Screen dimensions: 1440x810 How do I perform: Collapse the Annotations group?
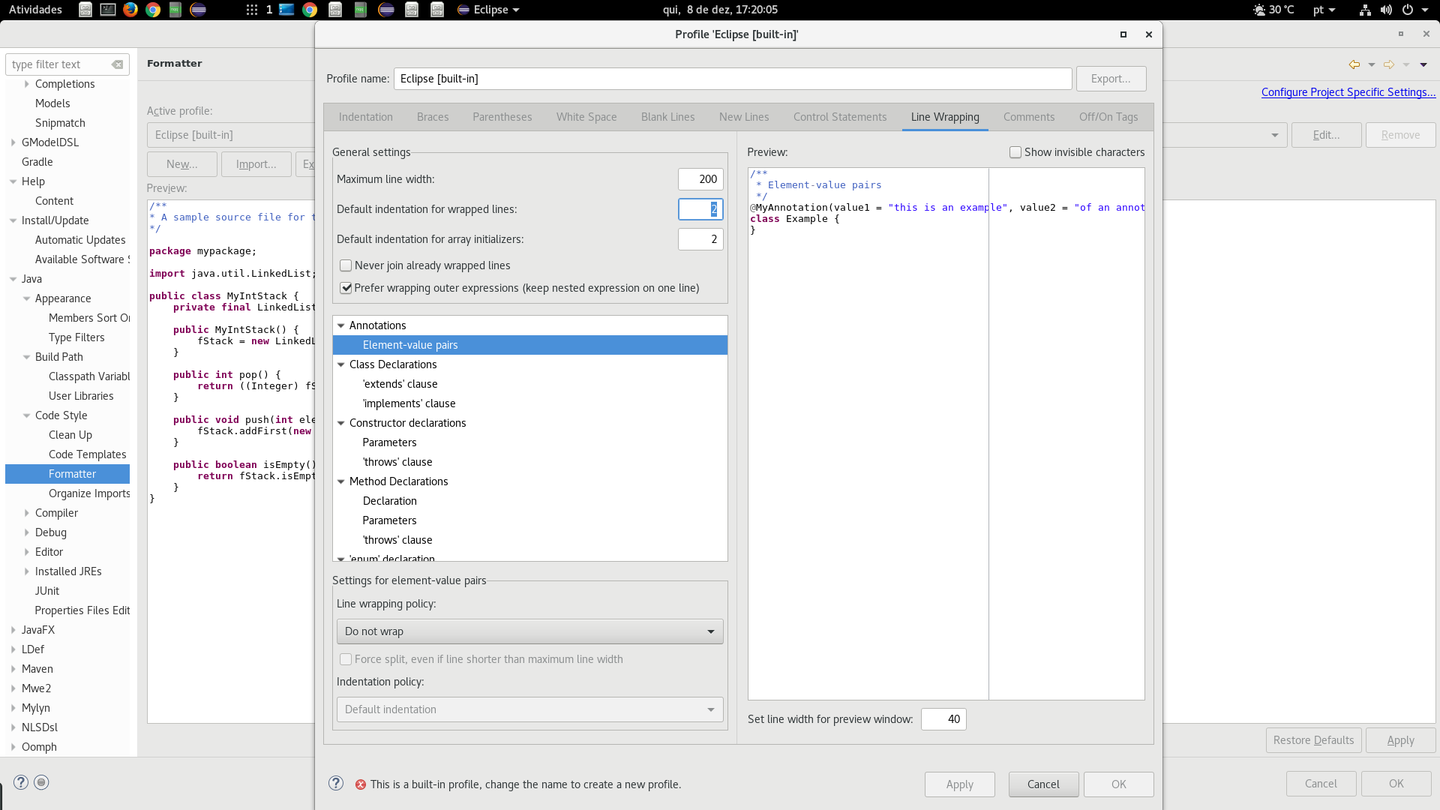coord(341,325)
